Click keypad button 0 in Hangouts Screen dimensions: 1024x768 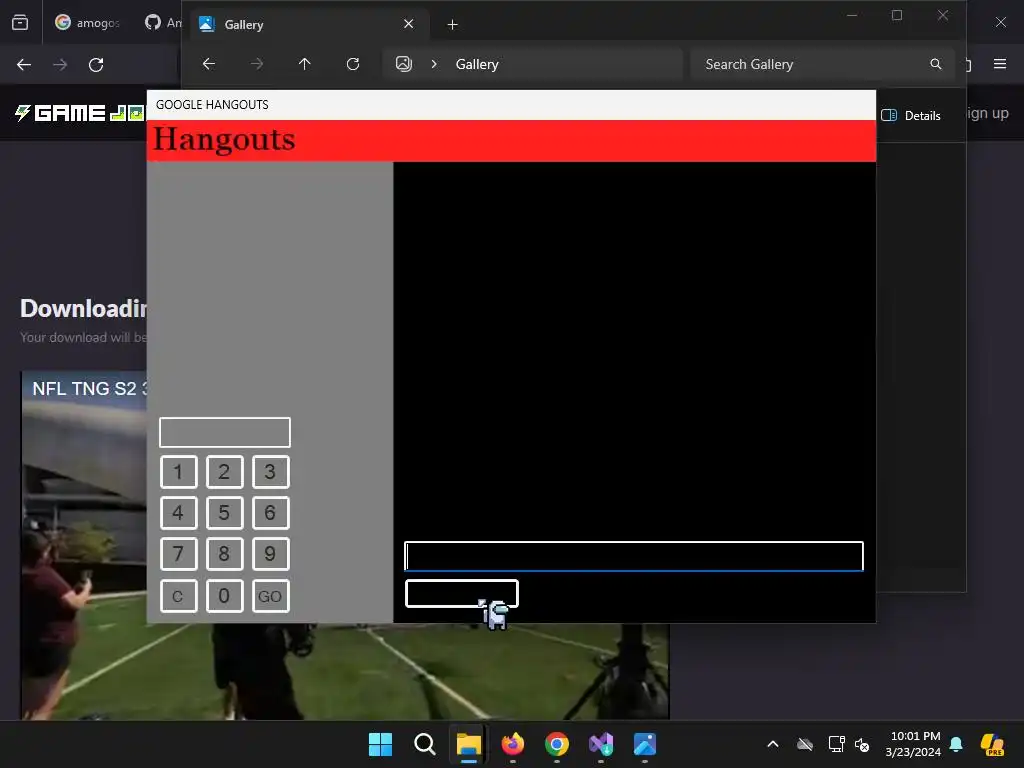click(x=225, y=596)
